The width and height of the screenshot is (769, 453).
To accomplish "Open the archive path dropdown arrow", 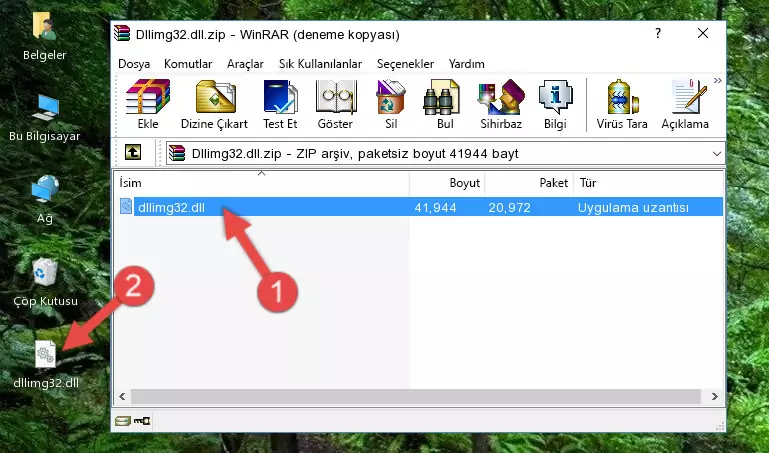I will pyautogui.click(x=717, y=154).
